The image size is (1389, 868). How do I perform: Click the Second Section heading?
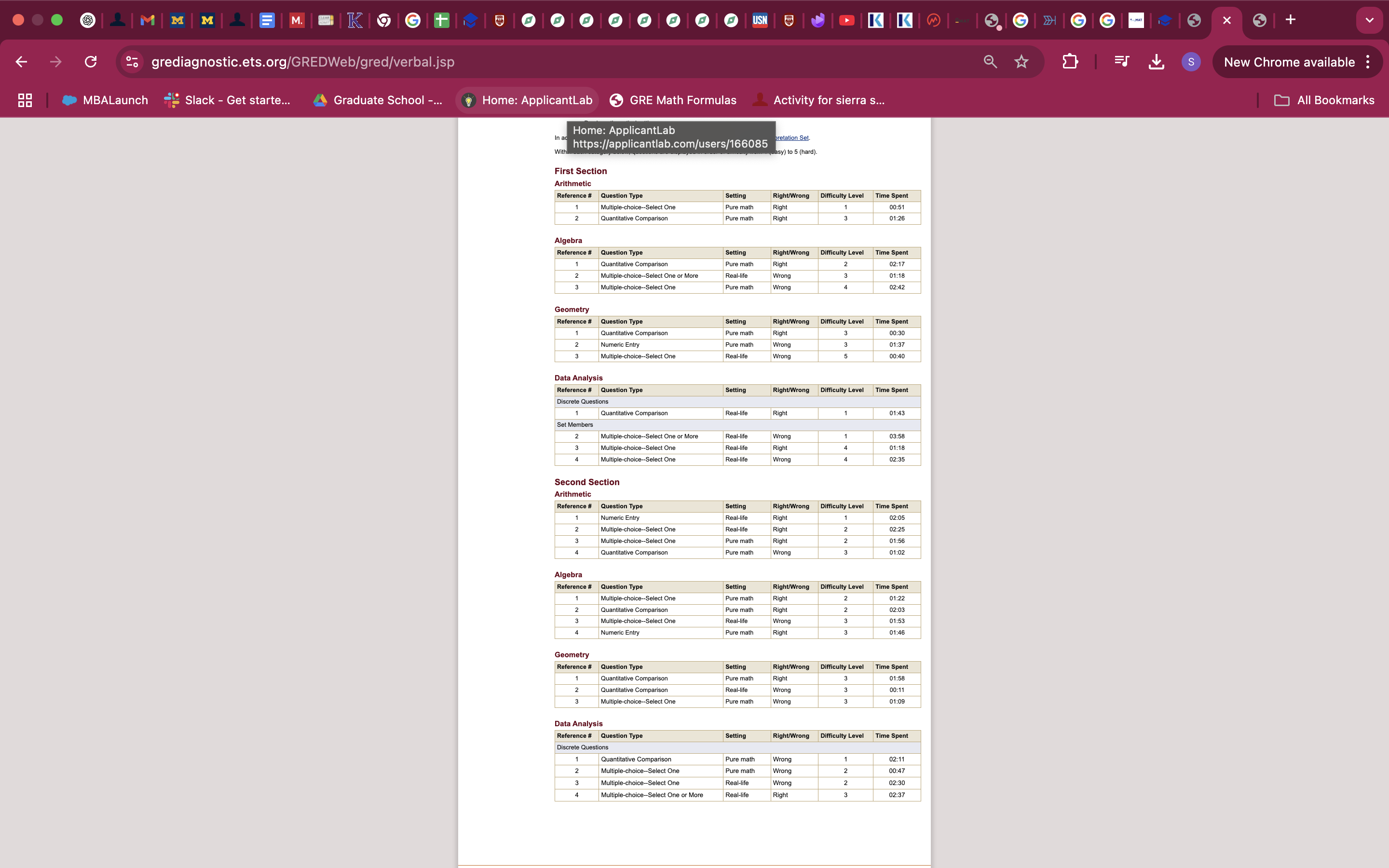tap(586, 482)
